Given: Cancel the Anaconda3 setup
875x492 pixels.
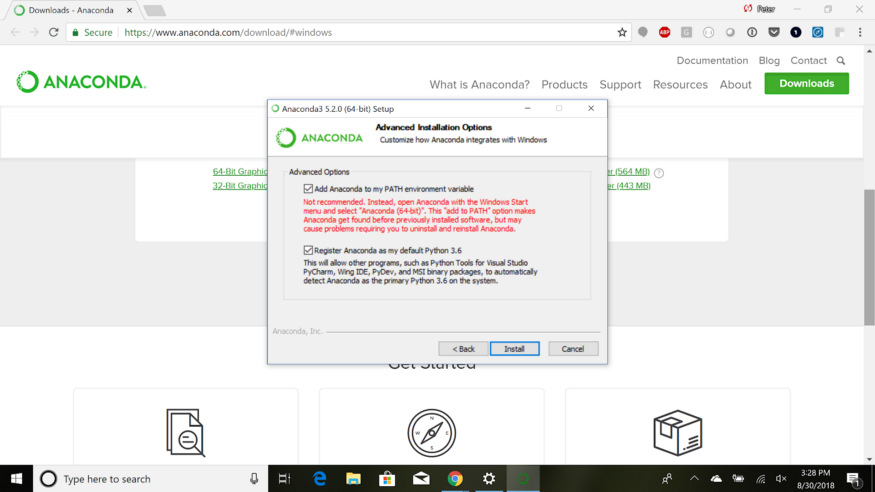Looking at the screenshot, I should click(x=573, y=349).
